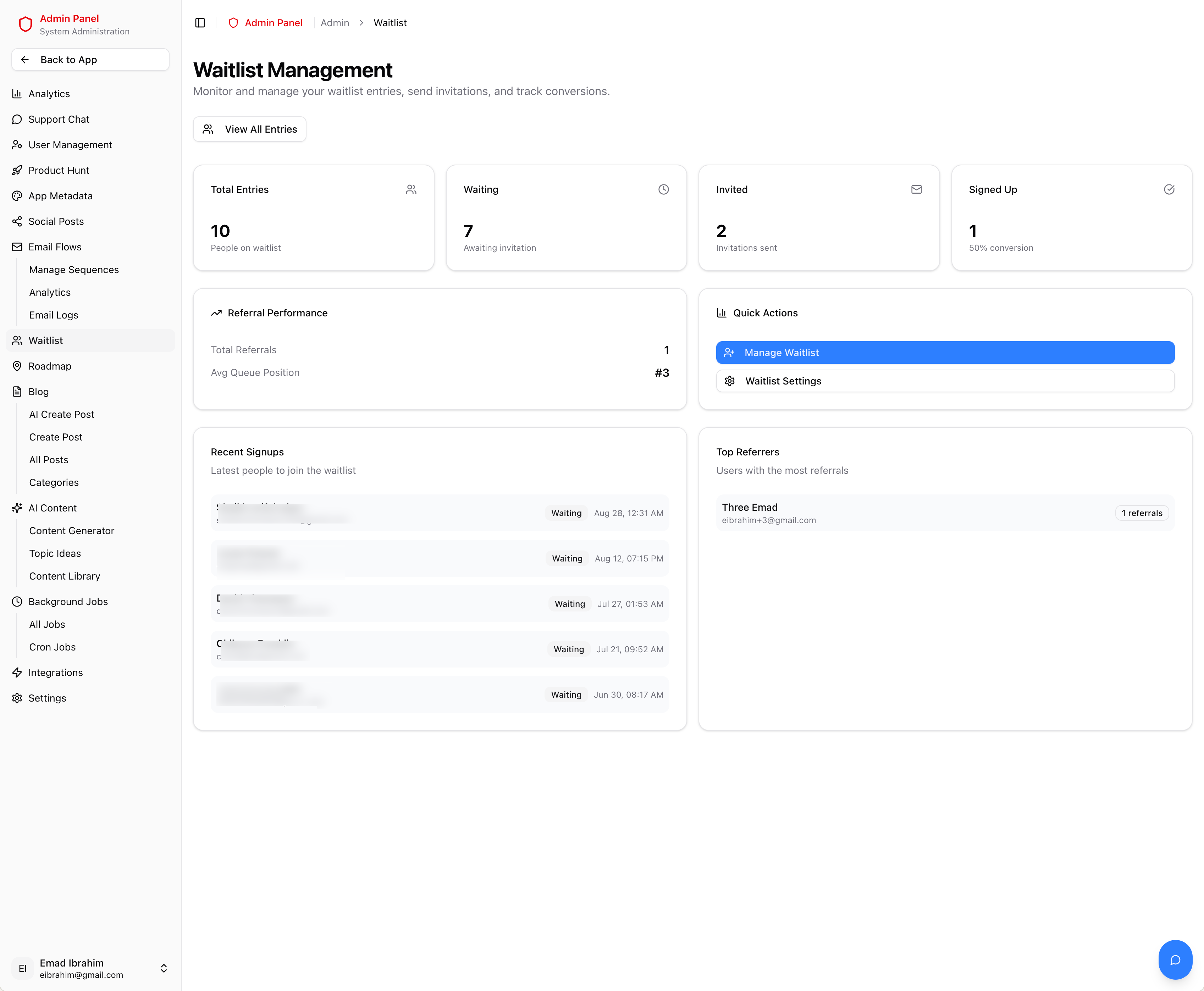Click the User Management icon in sidebar

17,145
